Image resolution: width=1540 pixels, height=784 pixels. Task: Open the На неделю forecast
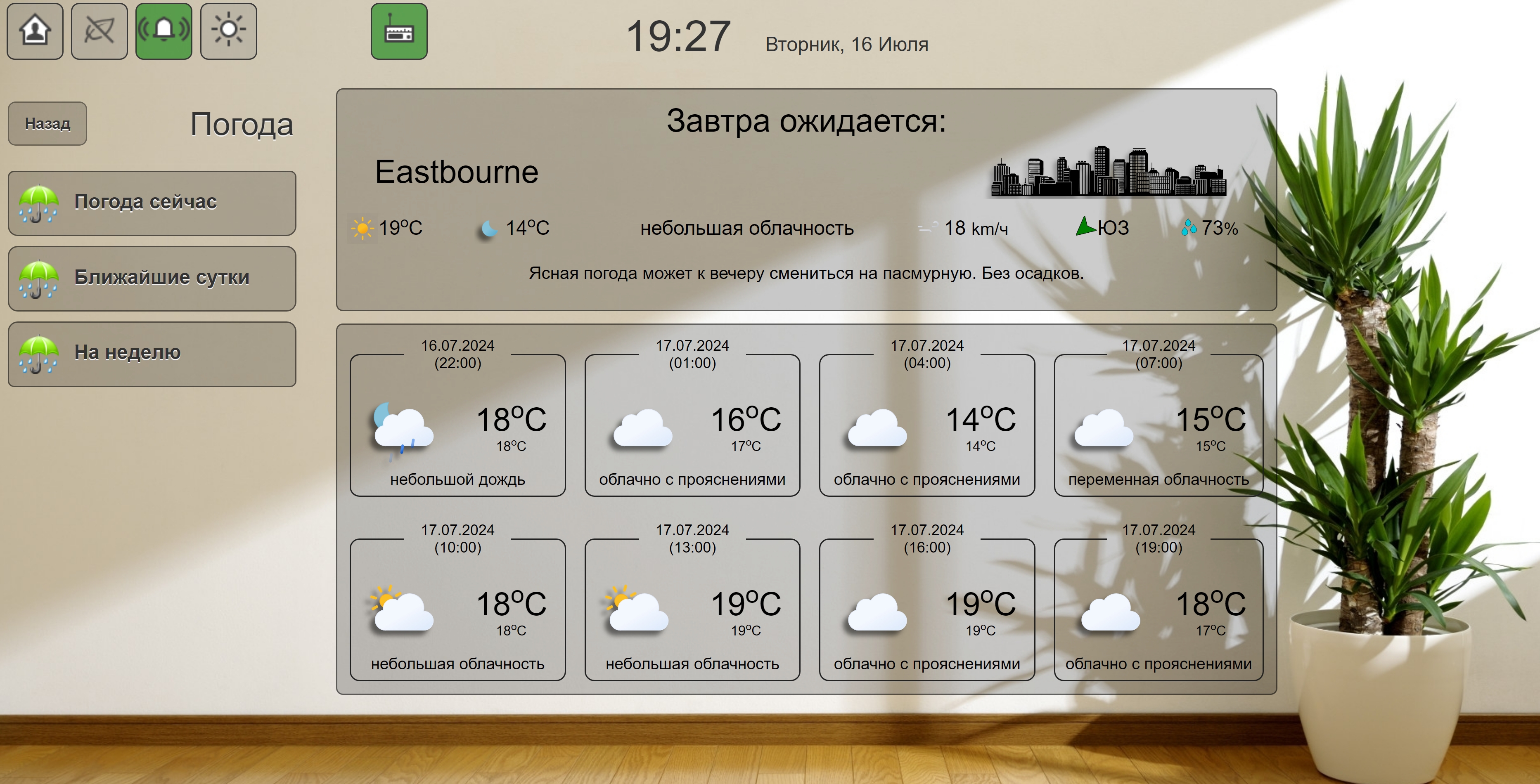click(x=152, y=354)
